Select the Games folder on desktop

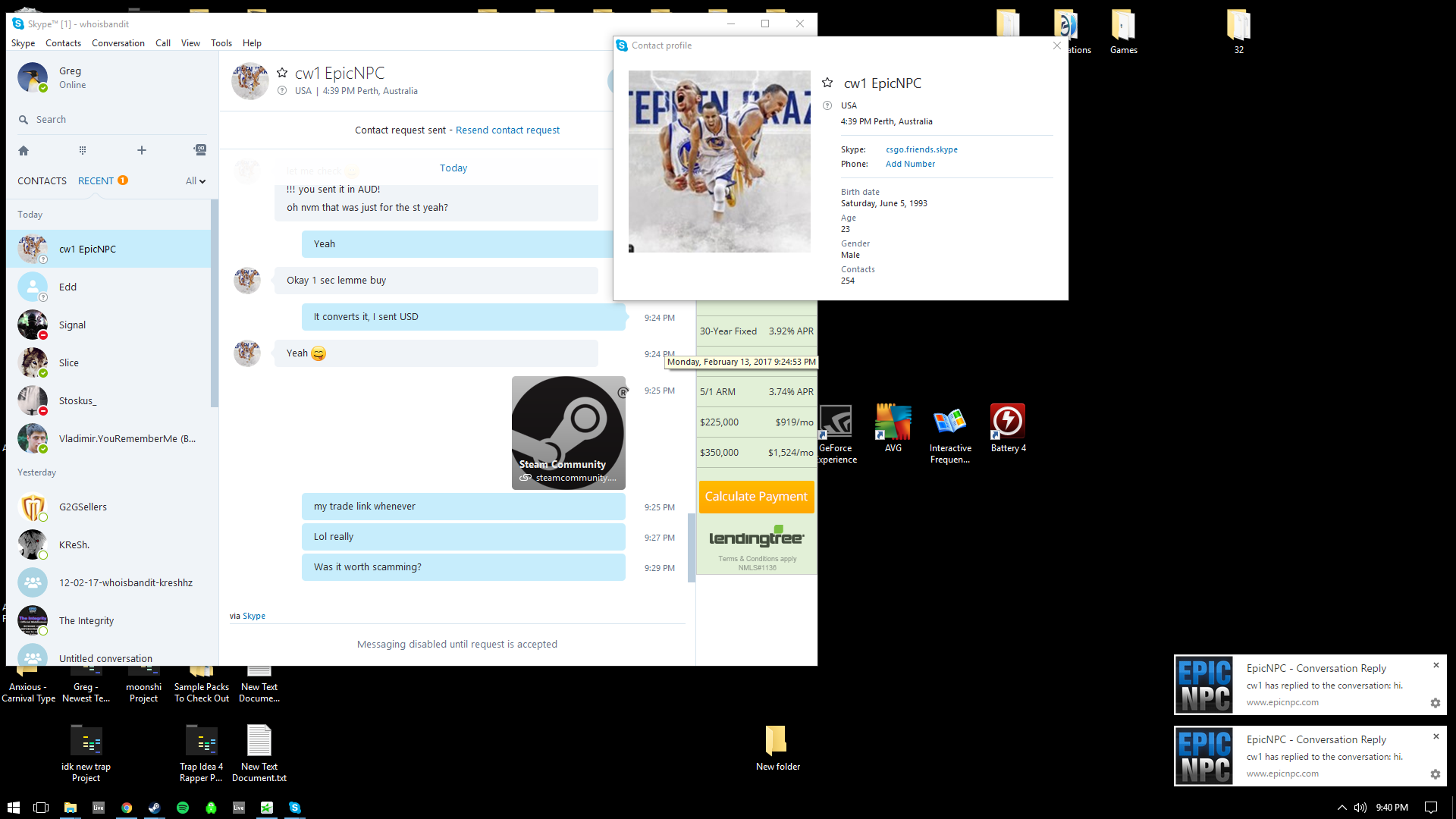tap(1123, 32)
